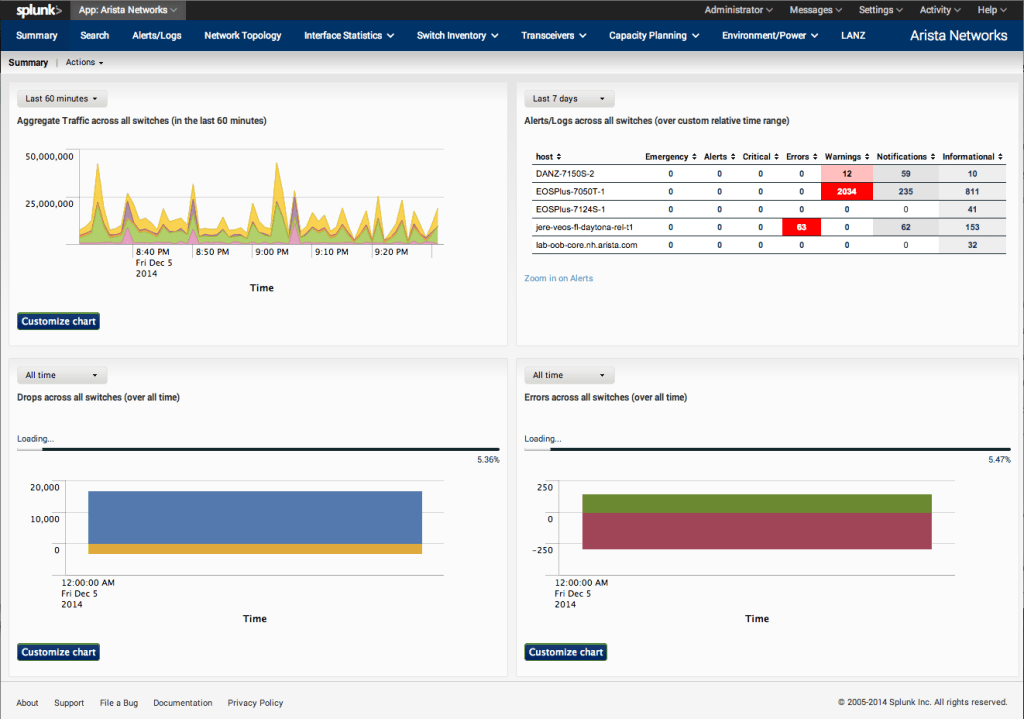
Task: Open the LANZ tab
Action: click(x=853, y=35)
